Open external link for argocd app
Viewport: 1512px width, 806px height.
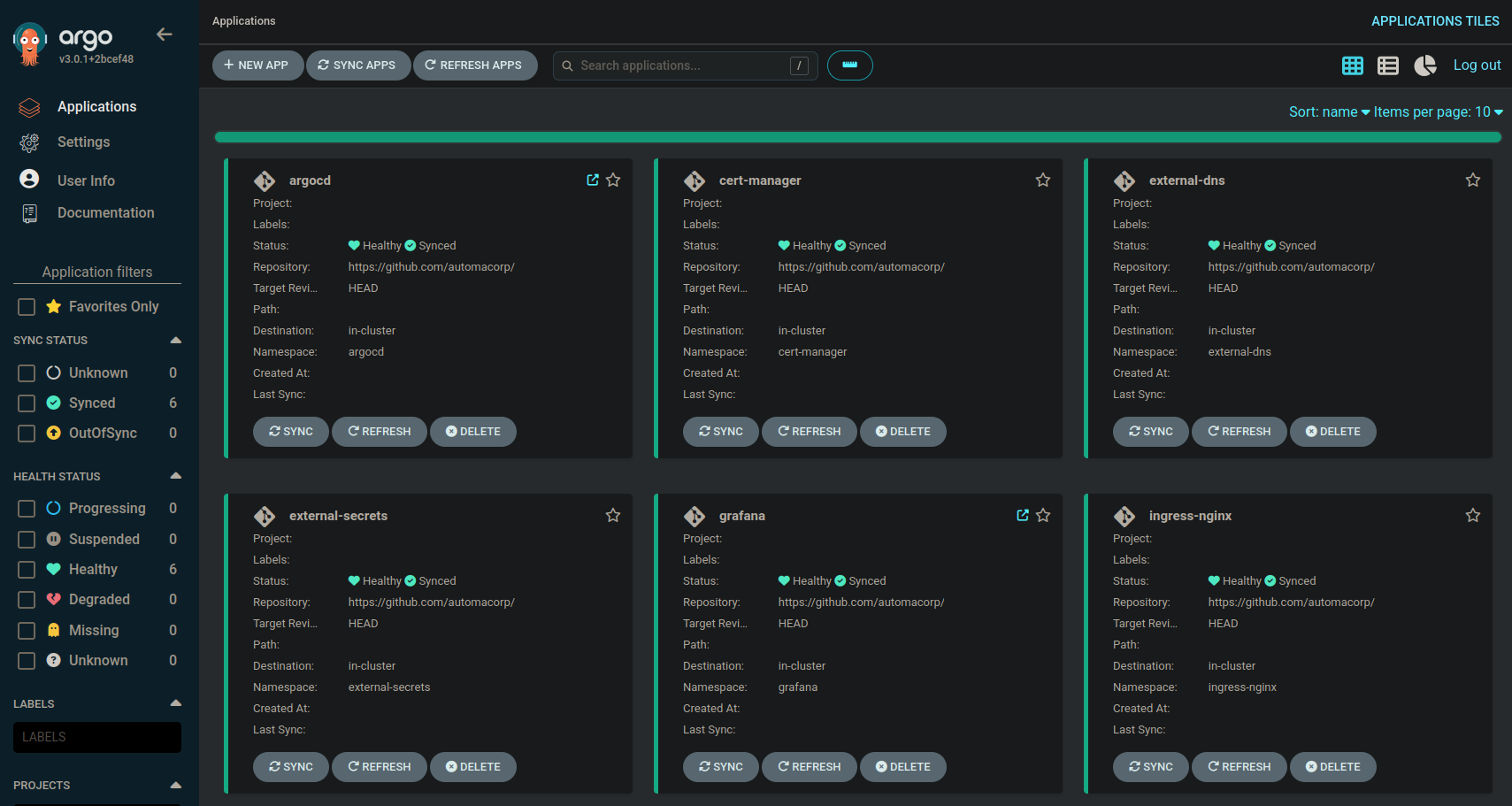click(593, 180)
